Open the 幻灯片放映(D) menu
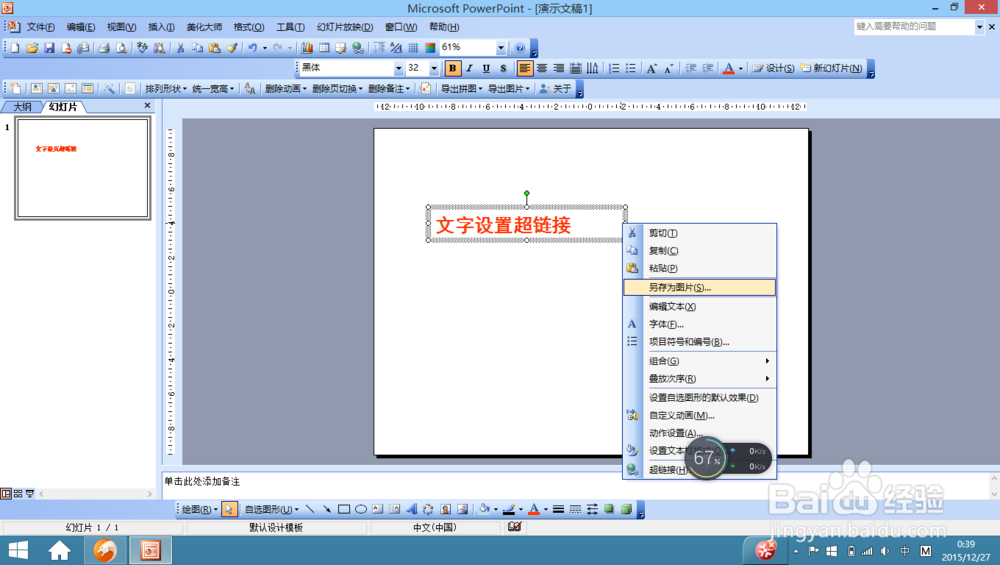 pyautogui.click(x=345, y=27)
